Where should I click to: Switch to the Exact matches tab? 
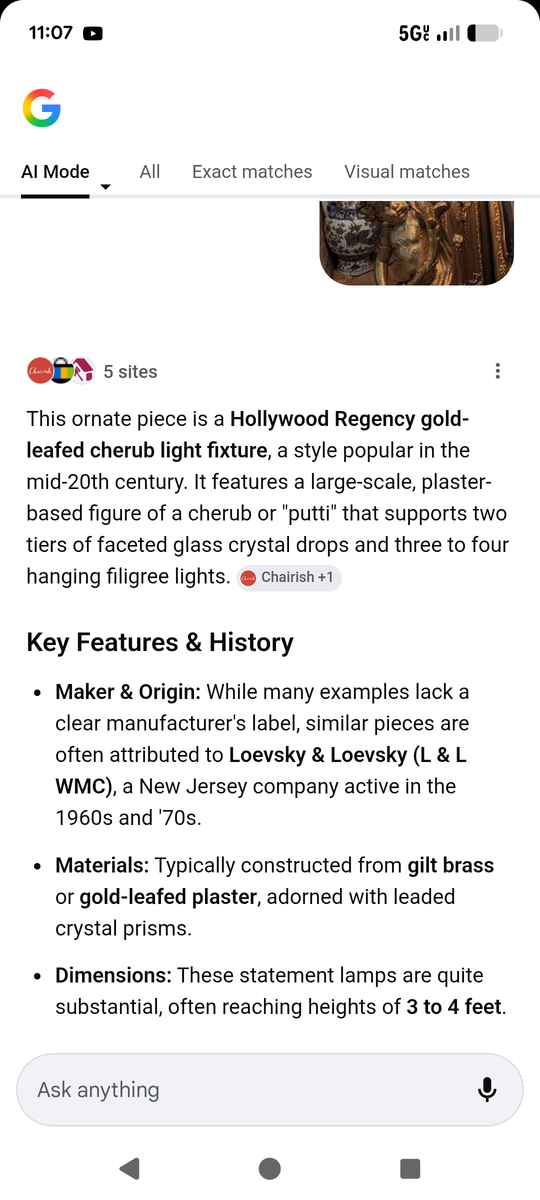click(x=252, y=172)
